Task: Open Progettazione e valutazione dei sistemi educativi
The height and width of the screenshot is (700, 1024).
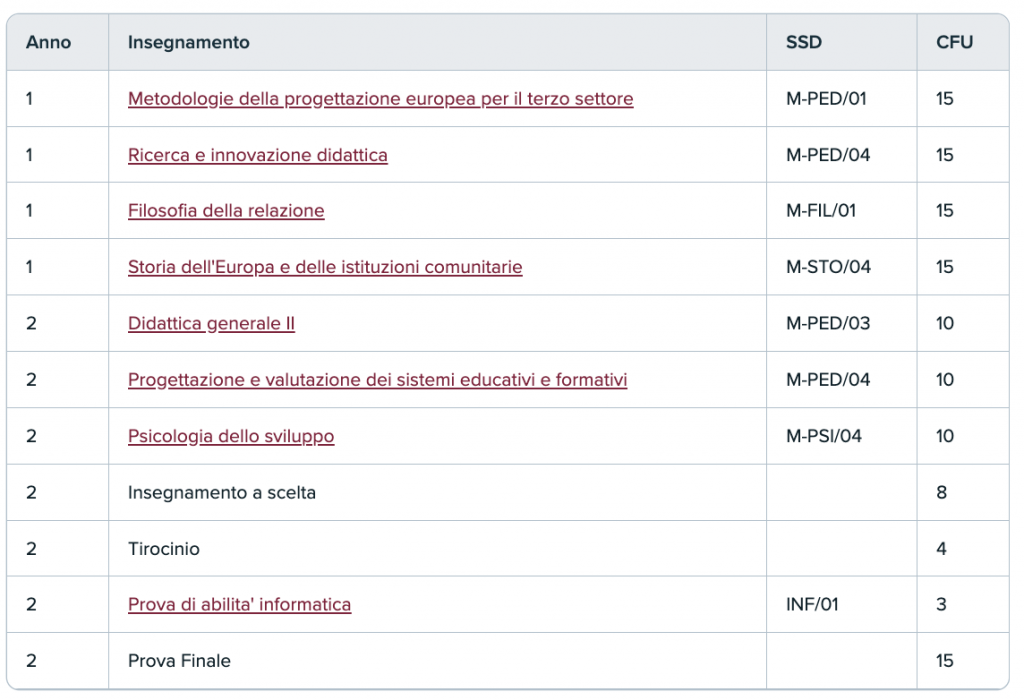Action: [377, 380]
